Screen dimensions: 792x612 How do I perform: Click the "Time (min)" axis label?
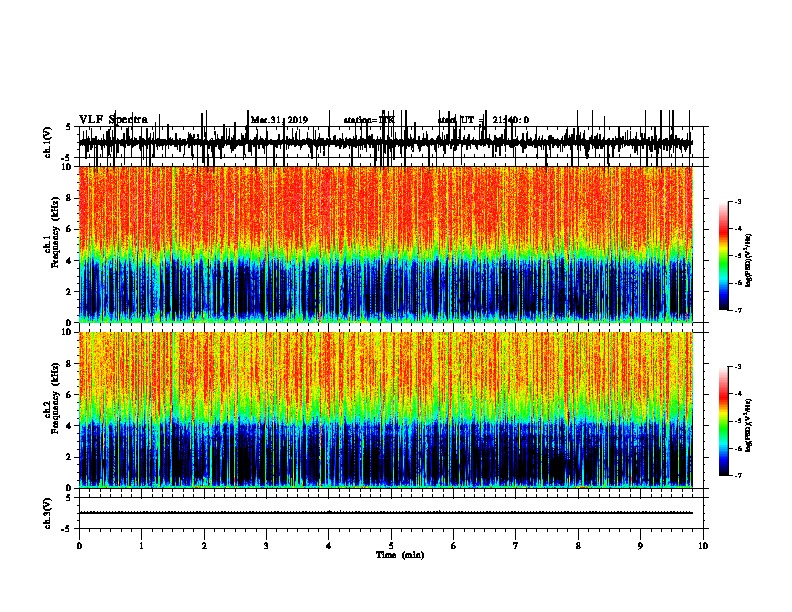(x=400, y=555)
